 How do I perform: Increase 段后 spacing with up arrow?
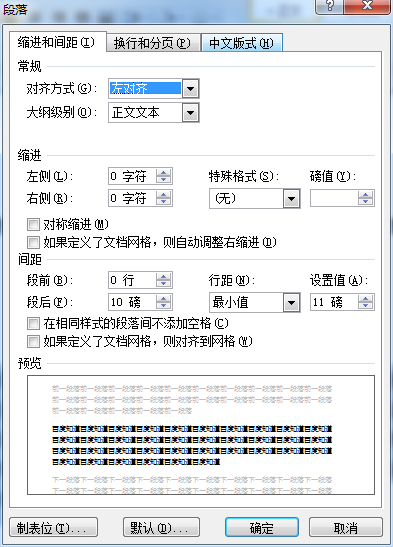point(164,299)
